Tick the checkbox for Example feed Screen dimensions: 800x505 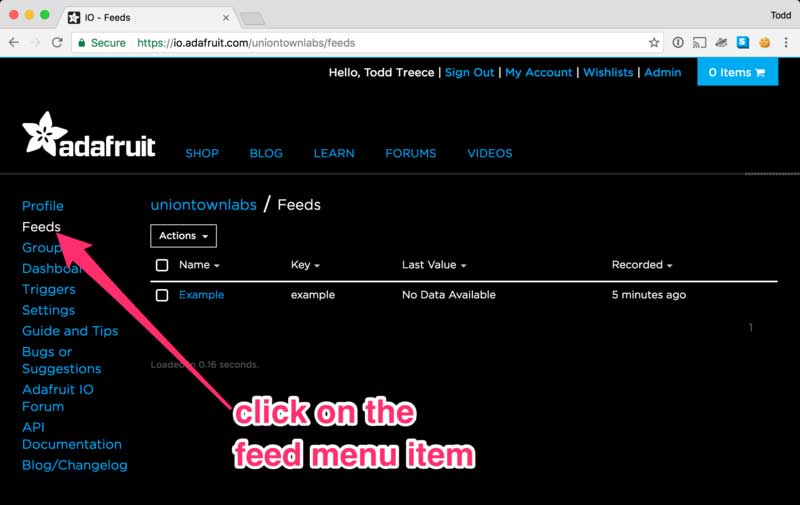(162, 295)
